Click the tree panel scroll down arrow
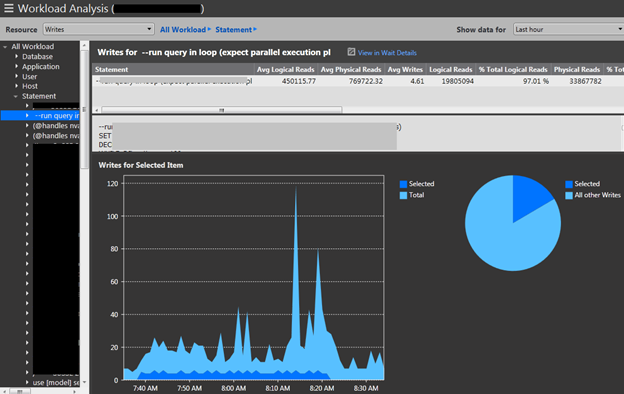Screen dimensions: 624x394 point(84,382)
